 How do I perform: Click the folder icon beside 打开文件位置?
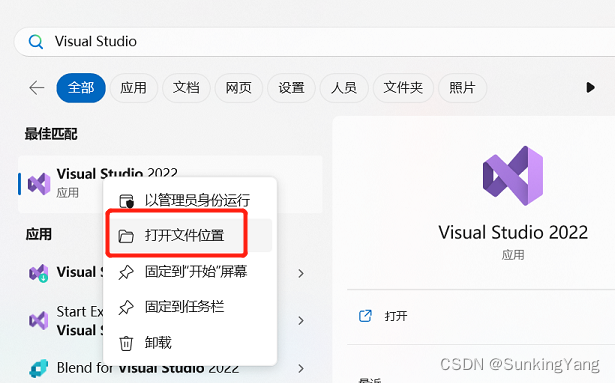click(x=126, y=236)
